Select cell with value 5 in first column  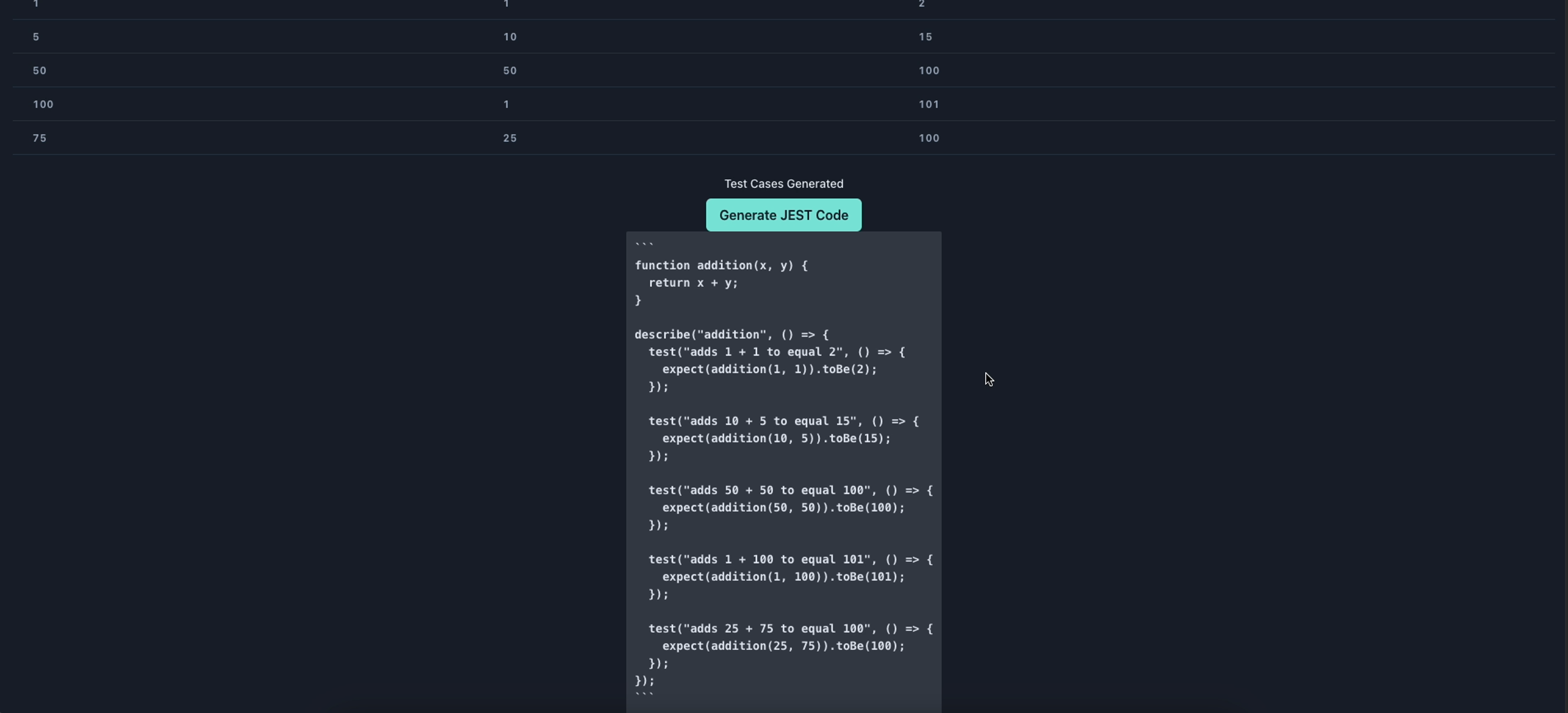click(36, 37)
